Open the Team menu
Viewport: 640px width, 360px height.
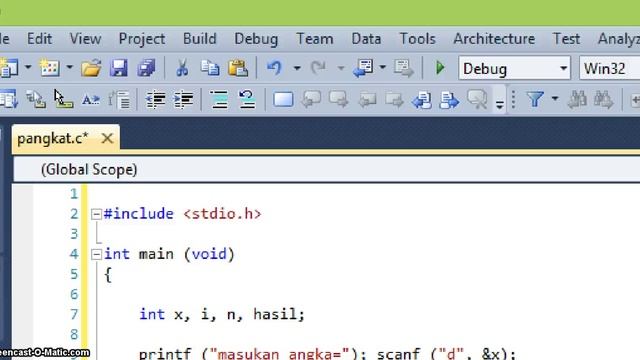point(315,39)
